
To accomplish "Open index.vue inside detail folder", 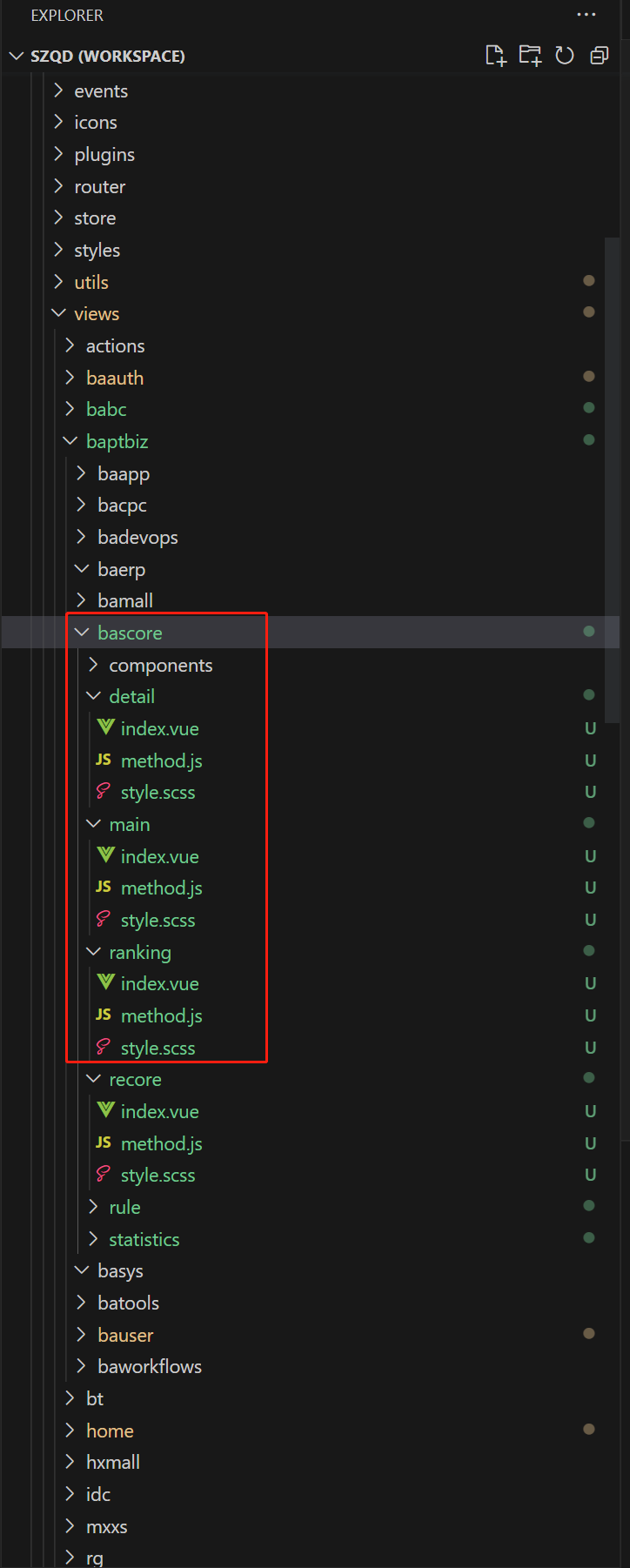I will [159, 728].
